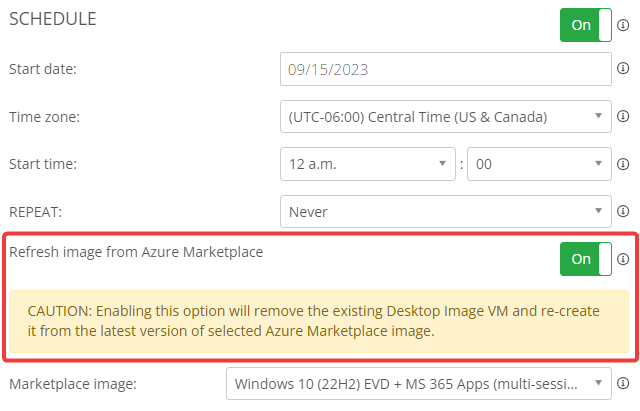
Task: Expand the REPEAT dropdown showing Never
Action: click(445, 212)
